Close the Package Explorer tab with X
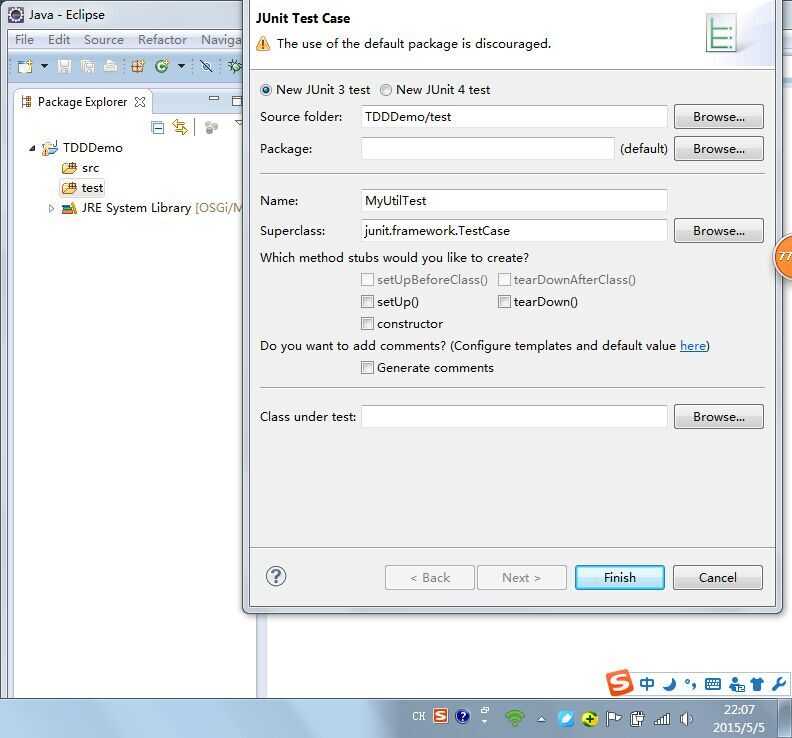 coord(140,102)
